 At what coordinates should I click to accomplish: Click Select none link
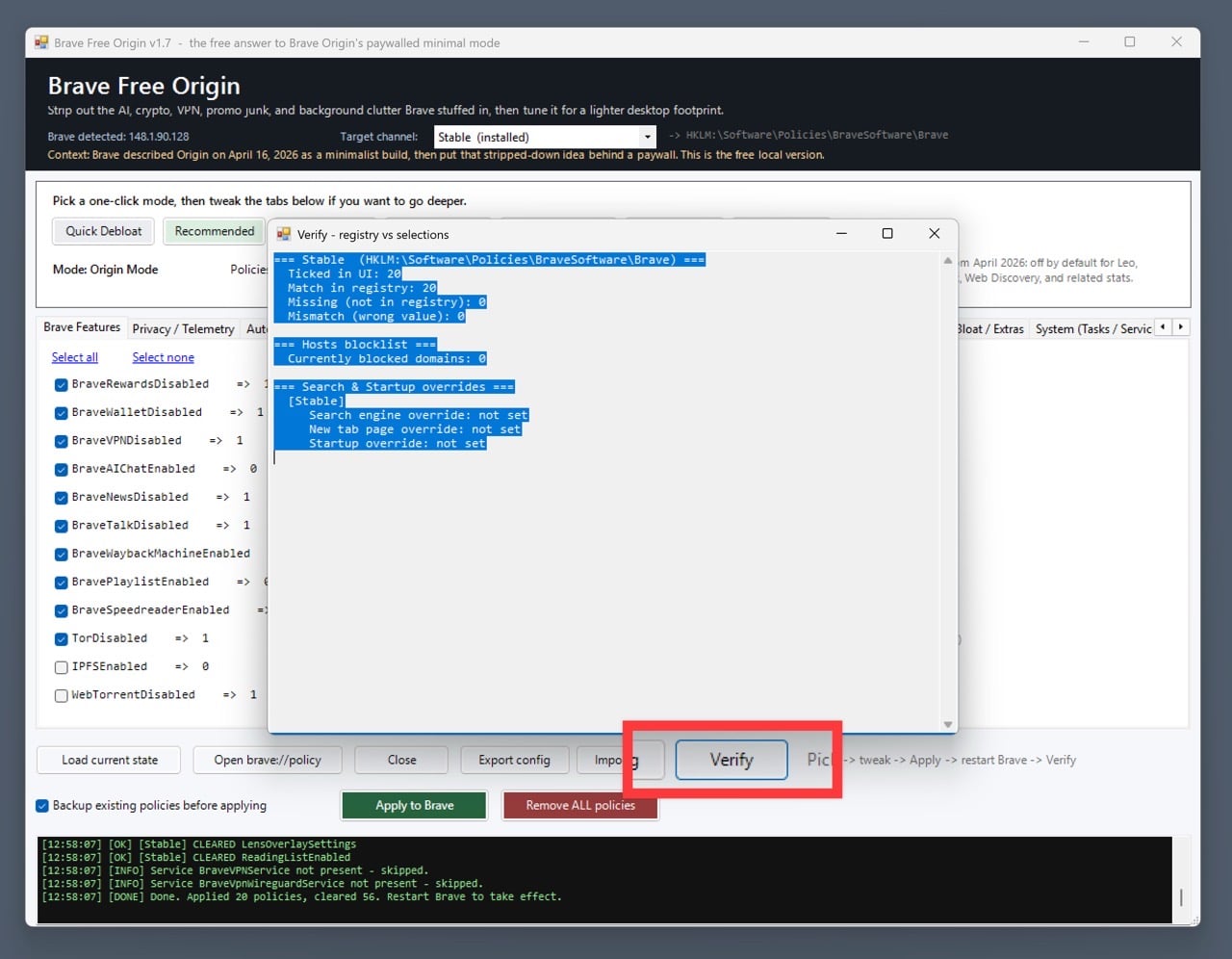click(163, 357)
